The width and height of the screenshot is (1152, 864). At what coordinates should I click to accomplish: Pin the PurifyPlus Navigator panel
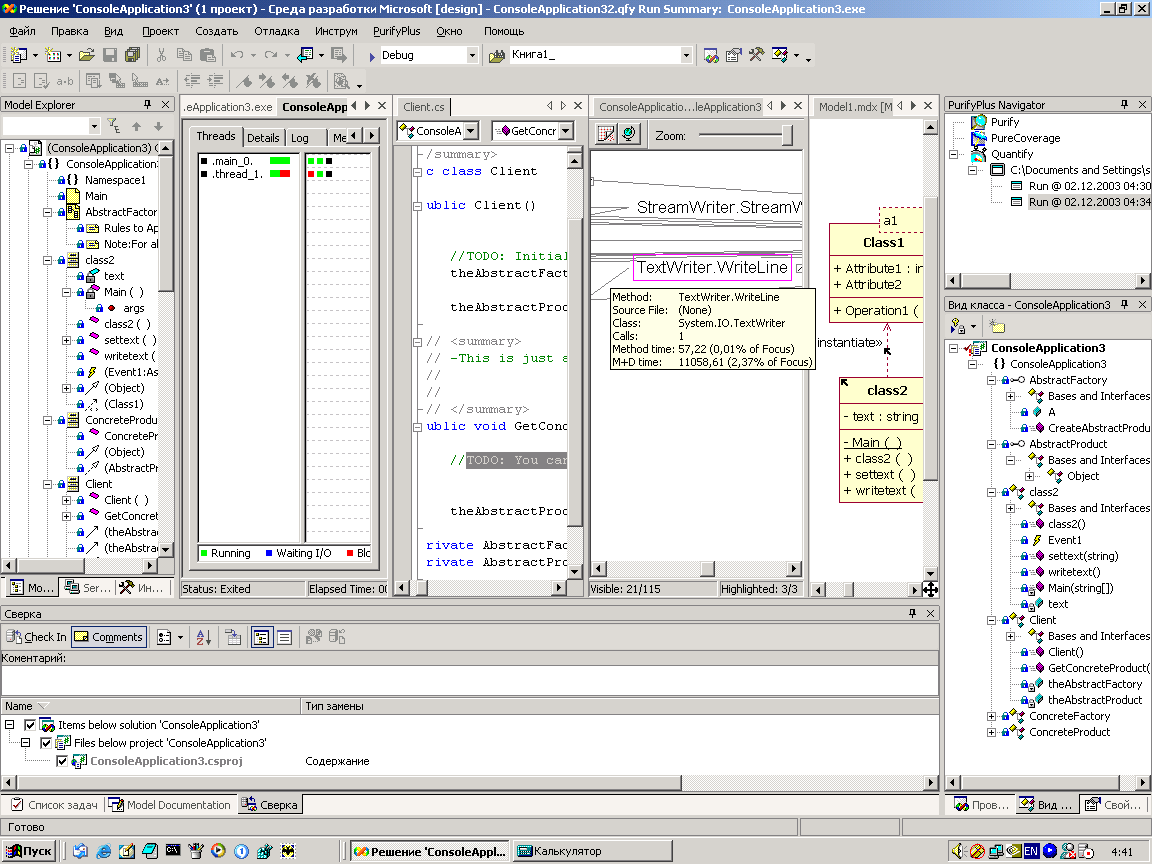(1124, 104)
